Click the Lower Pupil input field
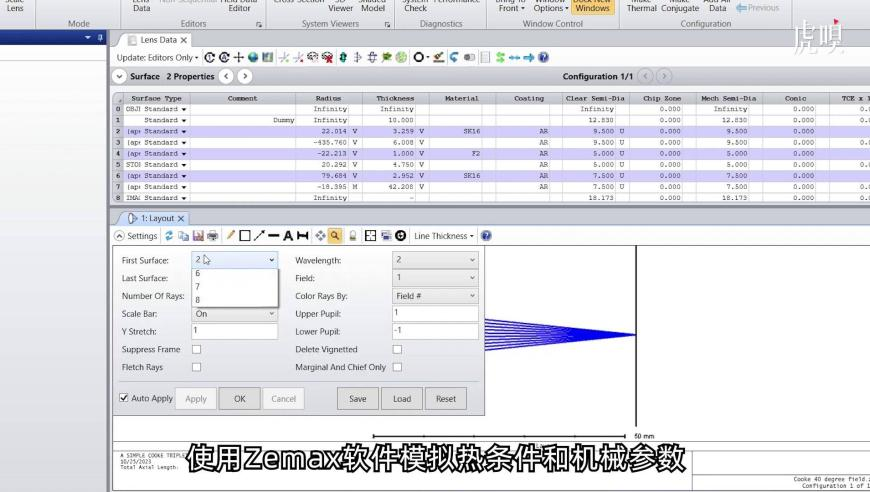This screenshot has width=870, height=492. click(x=435, y=331)
